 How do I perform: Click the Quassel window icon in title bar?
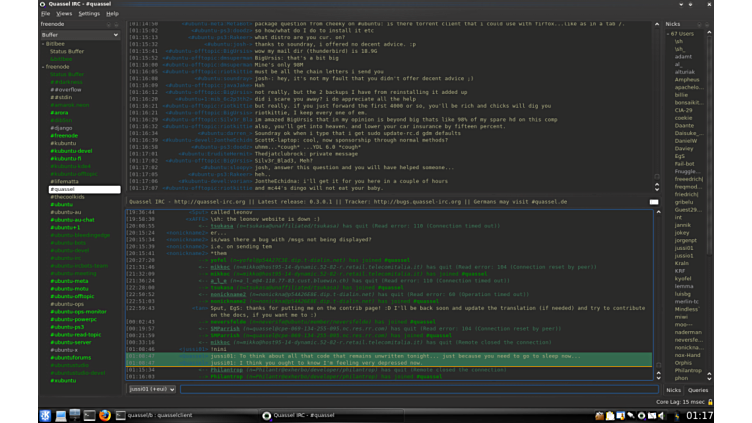pyautogui.click(x=43, y=4)
